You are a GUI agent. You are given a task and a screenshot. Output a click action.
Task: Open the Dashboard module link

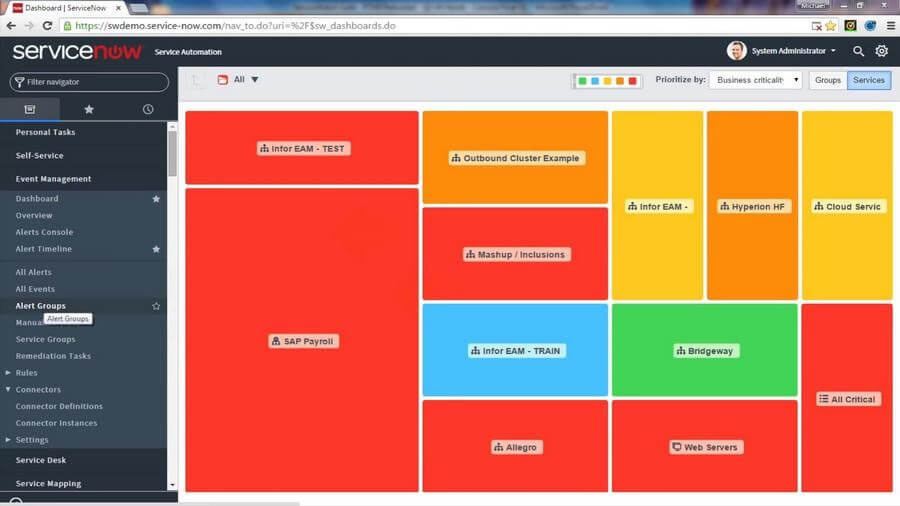point(37,198)
